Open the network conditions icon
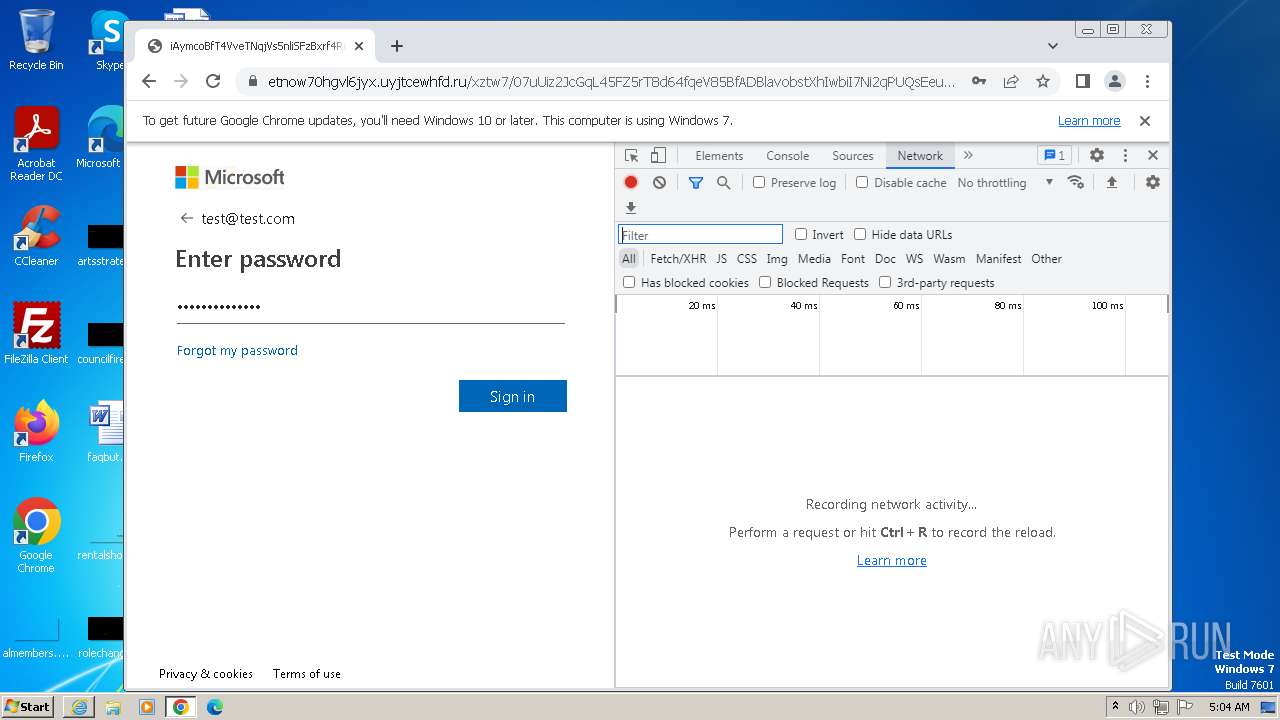Viewport: 1280px width, 720px height. point(1076,182)
